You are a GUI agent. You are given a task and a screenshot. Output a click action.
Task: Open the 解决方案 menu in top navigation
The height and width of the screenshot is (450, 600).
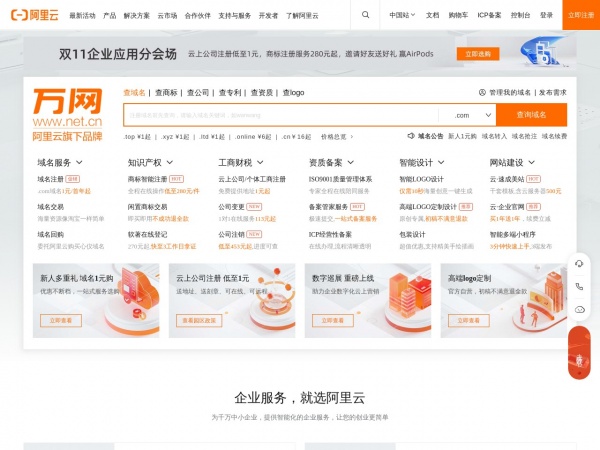pyautogui.click(x=136, y=16)
